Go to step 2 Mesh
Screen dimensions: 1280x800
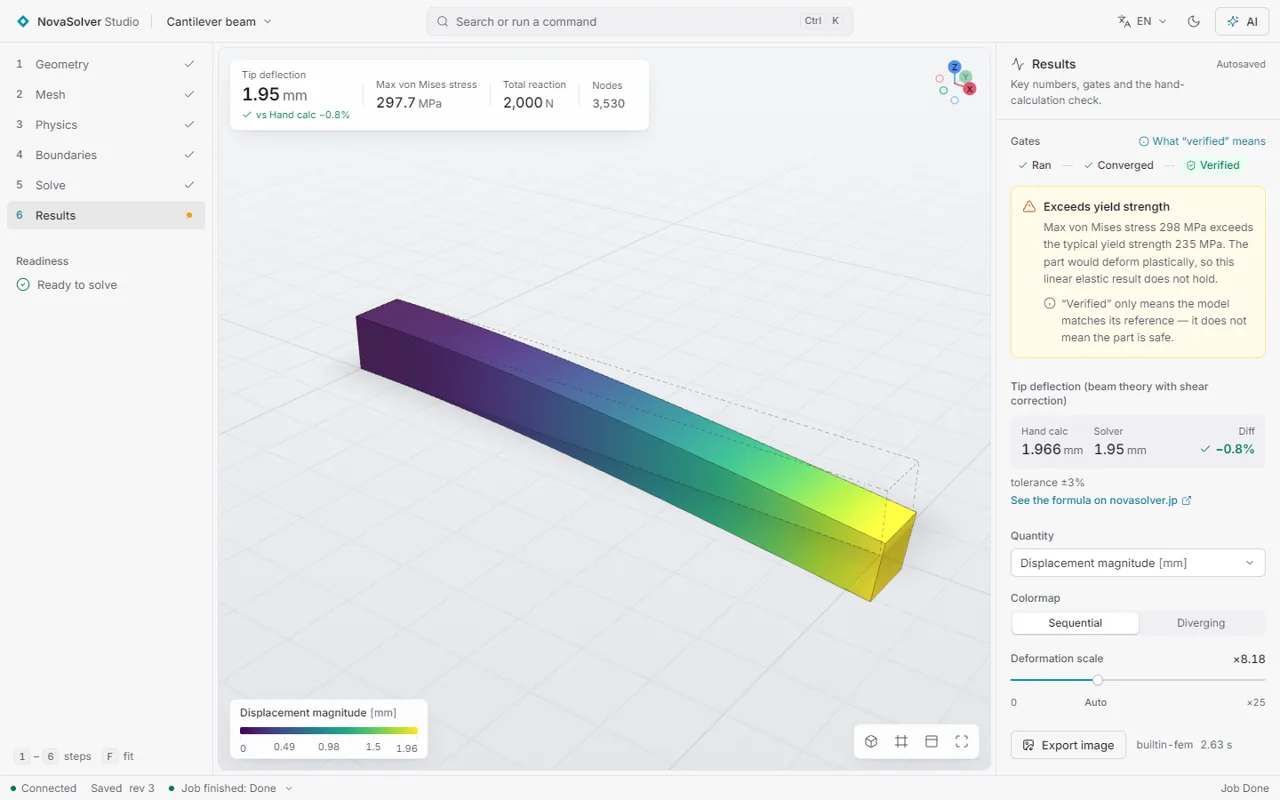(106, 94)
